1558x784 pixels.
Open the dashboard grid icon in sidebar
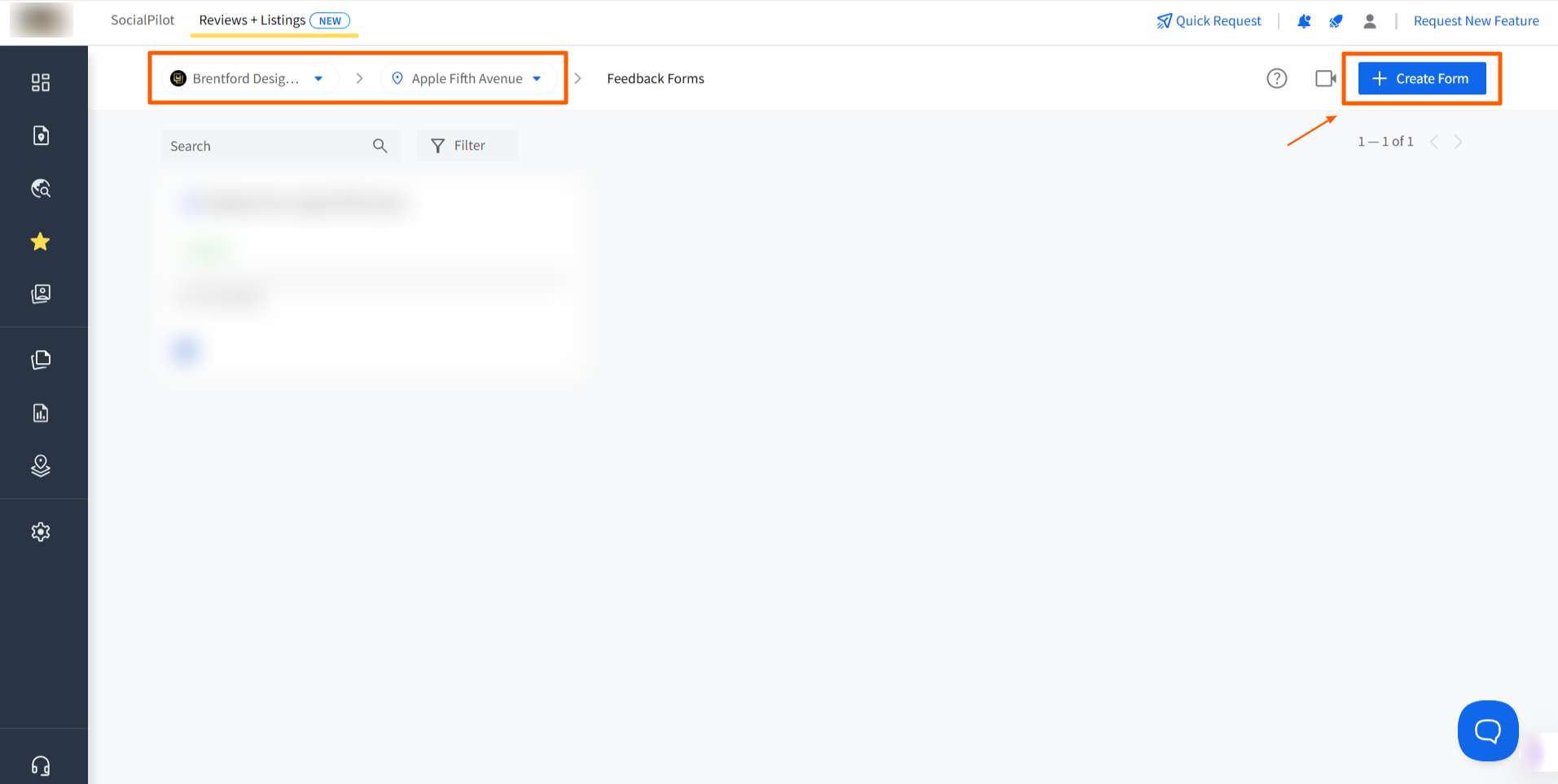coord(41,82)
